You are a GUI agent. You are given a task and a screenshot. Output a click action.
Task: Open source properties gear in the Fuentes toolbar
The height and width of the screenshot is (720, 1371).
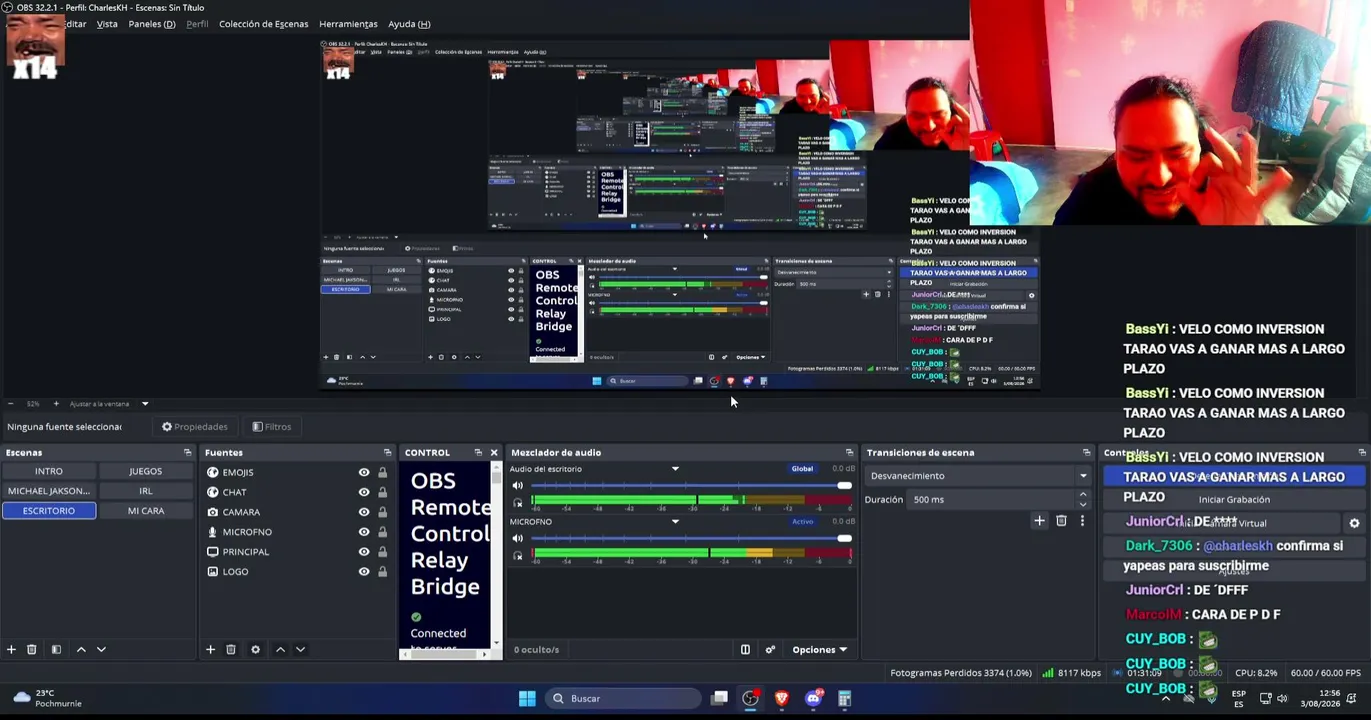coord(255,649)
